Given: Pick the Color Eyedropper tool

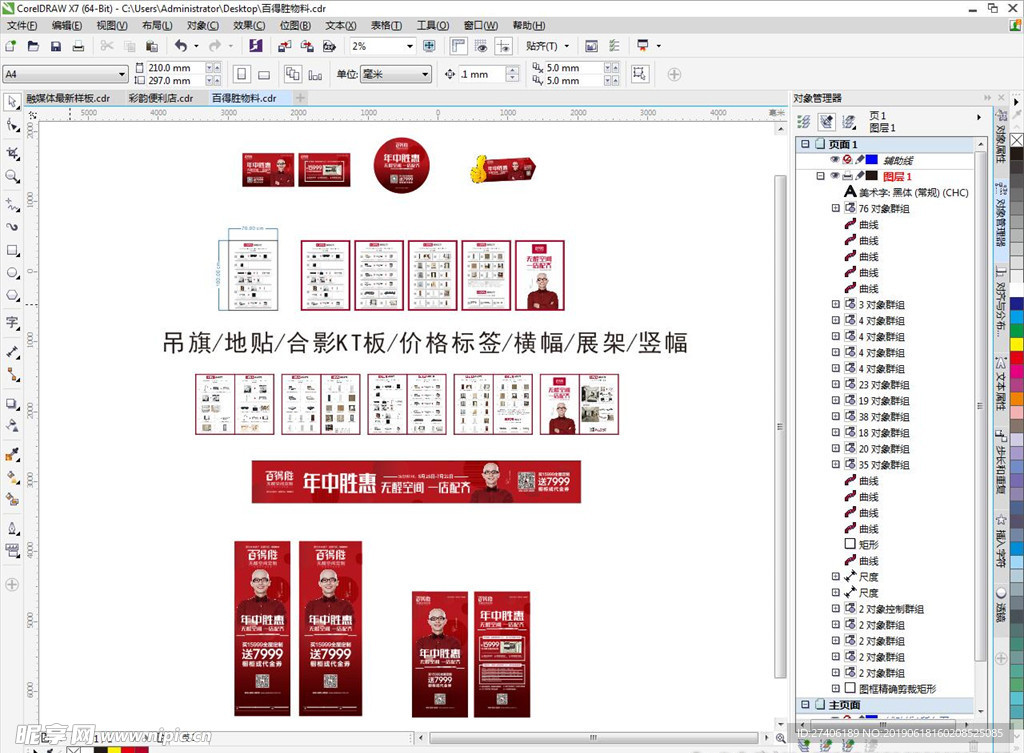Looking at the screenshot, I should tap(12, 455).
